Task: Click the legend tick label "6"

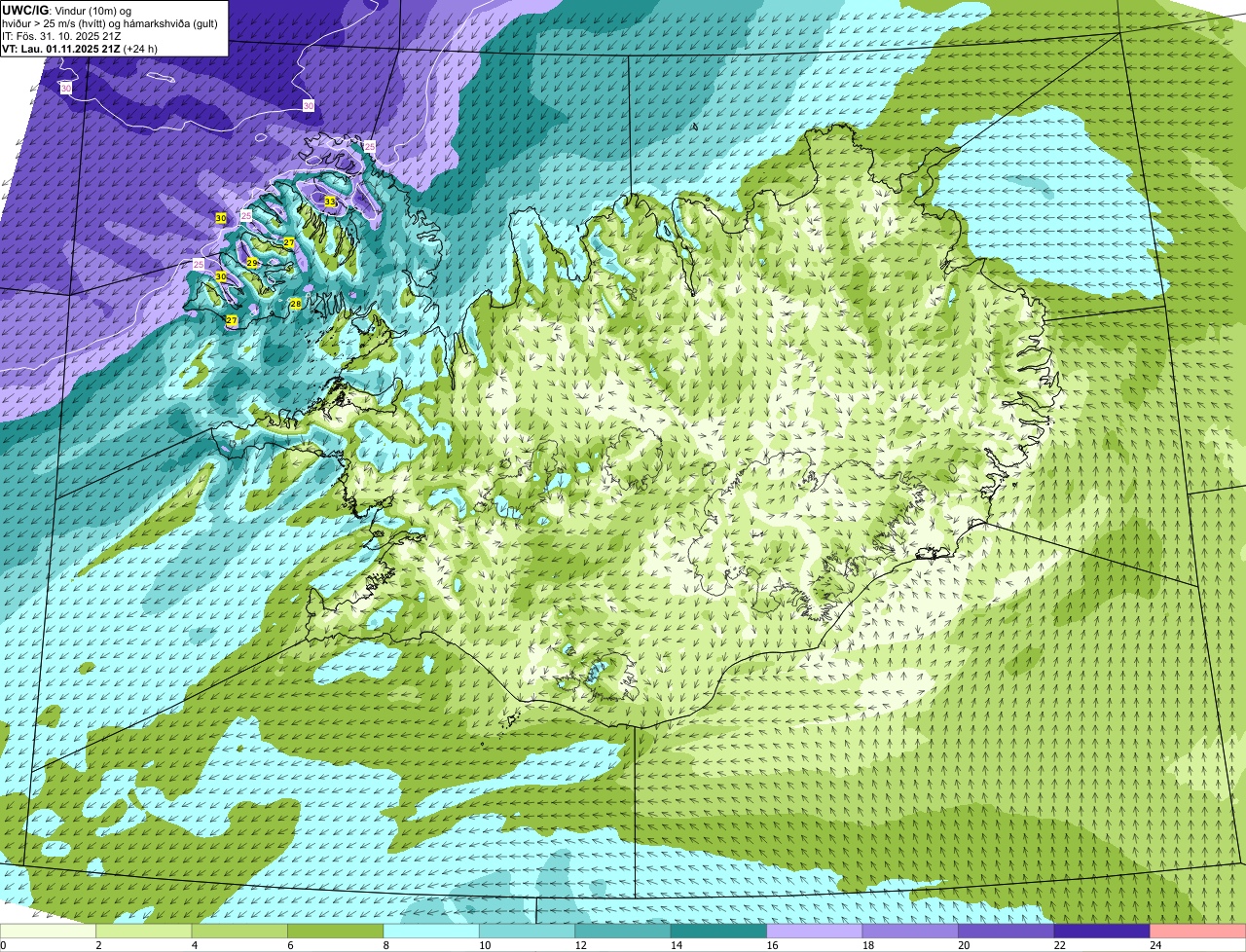Action: (x=290, y=945)
